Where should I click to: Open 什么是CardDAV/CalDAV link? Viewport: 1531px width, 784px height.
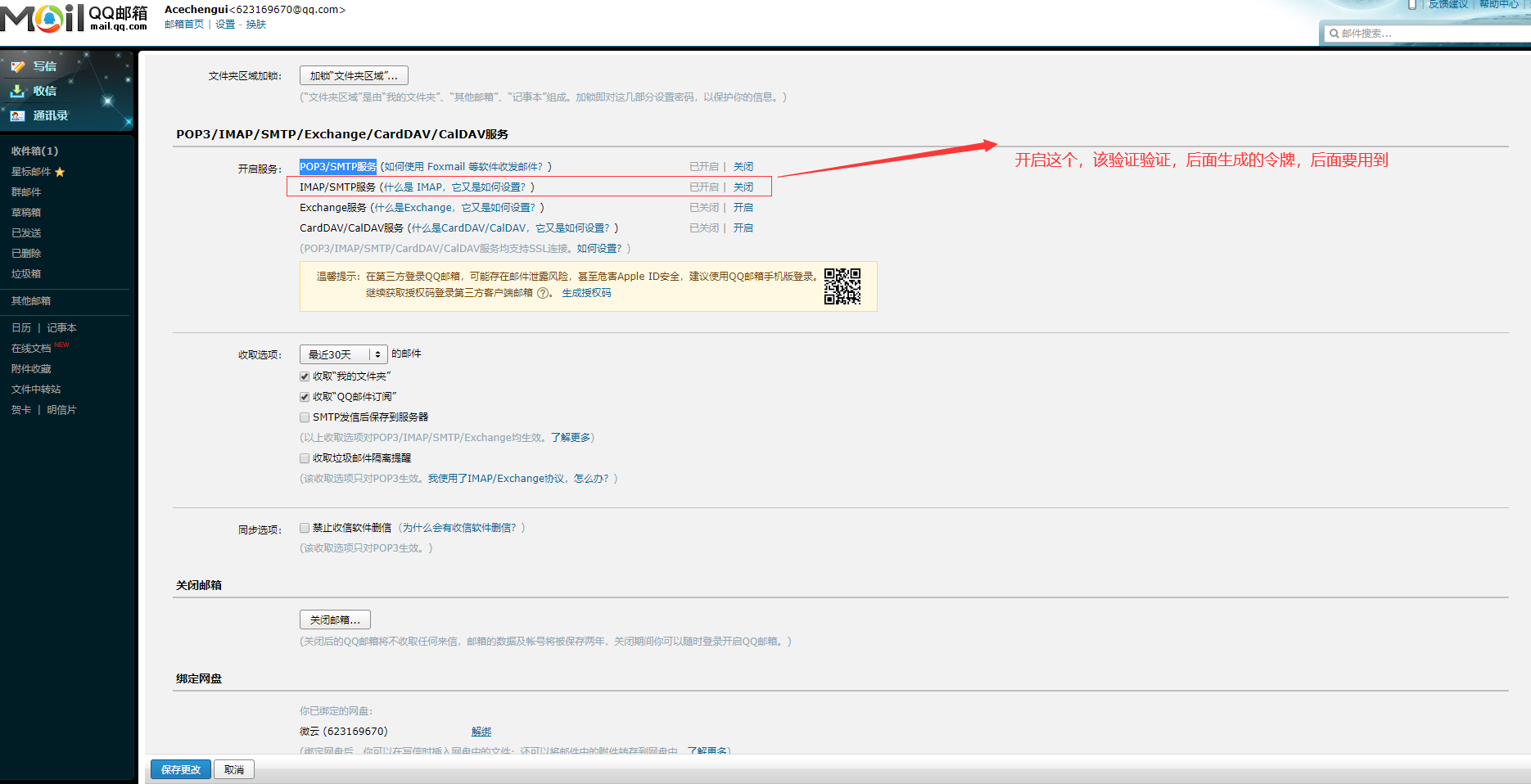(x=511, y=228)
